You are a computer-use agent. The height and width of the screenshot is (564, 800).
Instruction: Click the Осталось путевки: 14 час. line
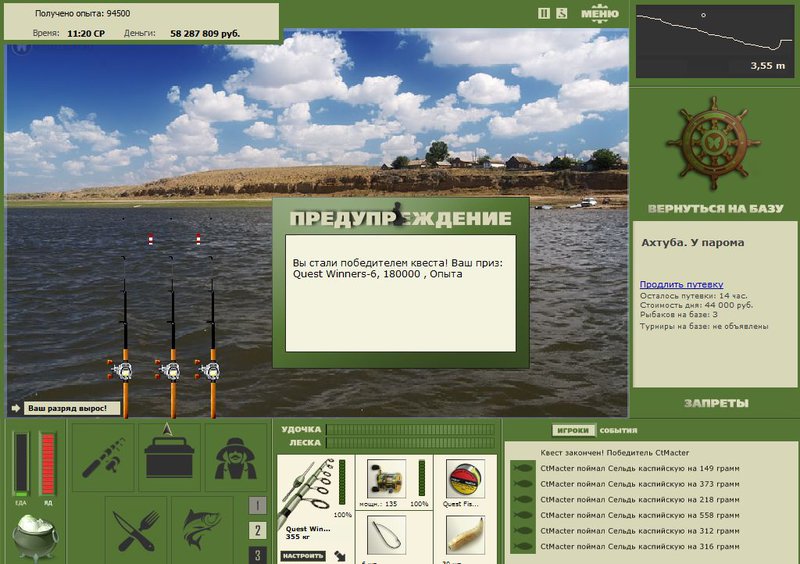(693, 296)
